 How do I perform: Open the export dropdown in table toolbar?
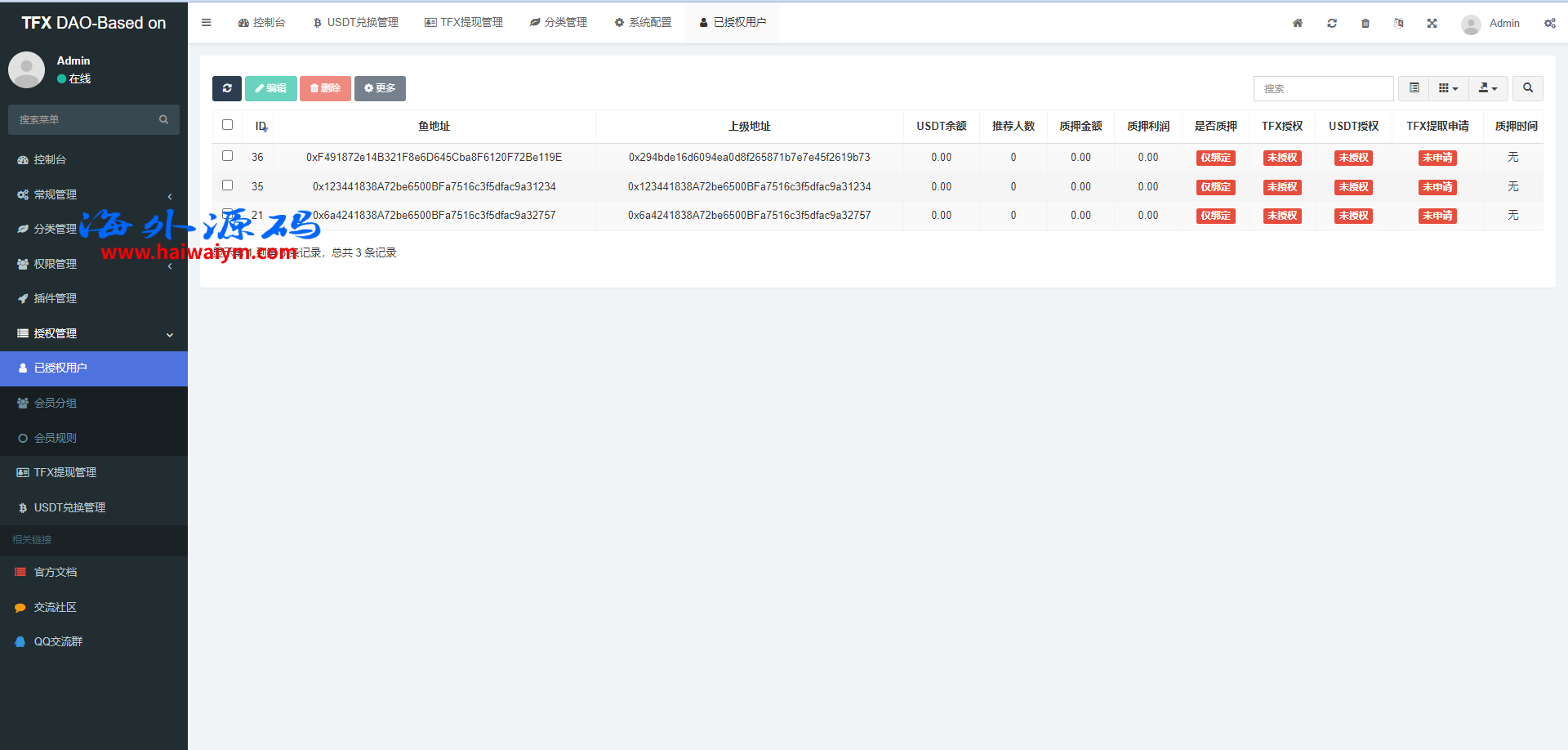click(x=1488, y=88)
